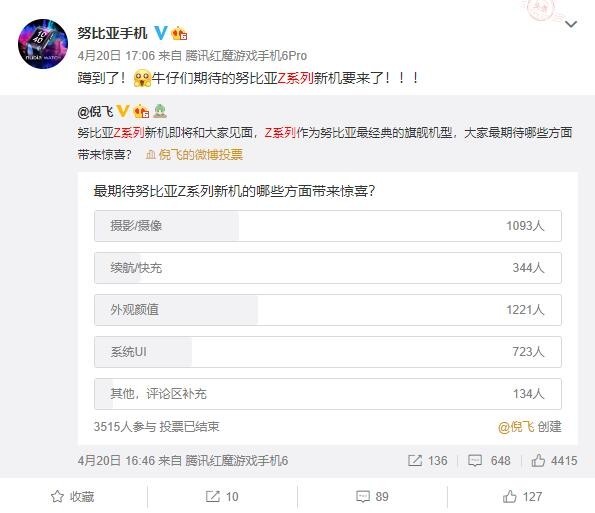Select the 其他，评论区补充 poll option
This screenshot has height=513, width=595.
(328, 393)
